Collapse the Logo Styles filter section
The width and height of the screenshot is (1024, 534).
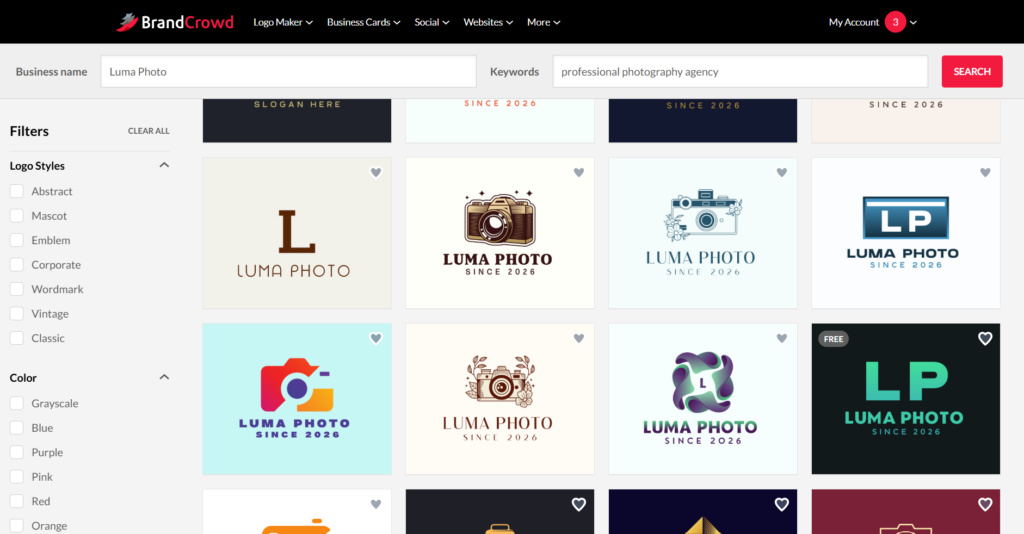(164, 165)
